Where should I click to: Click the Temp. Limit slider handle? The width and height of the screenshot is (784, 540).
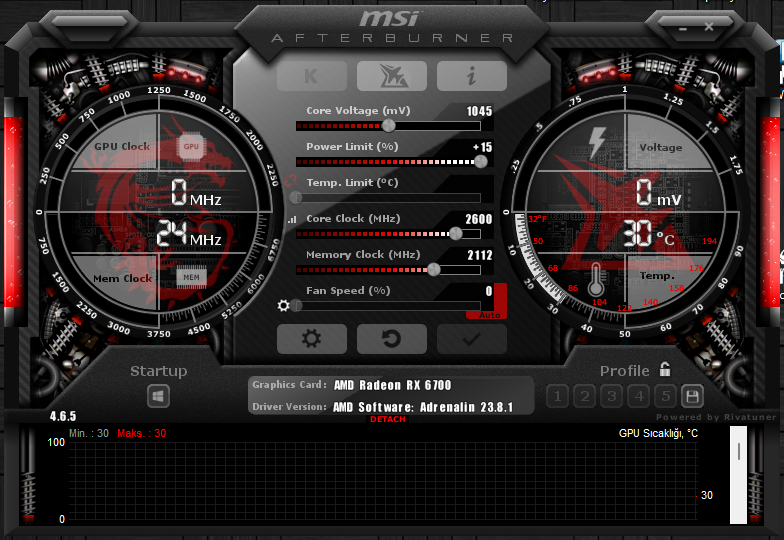(x=296, y=198)
